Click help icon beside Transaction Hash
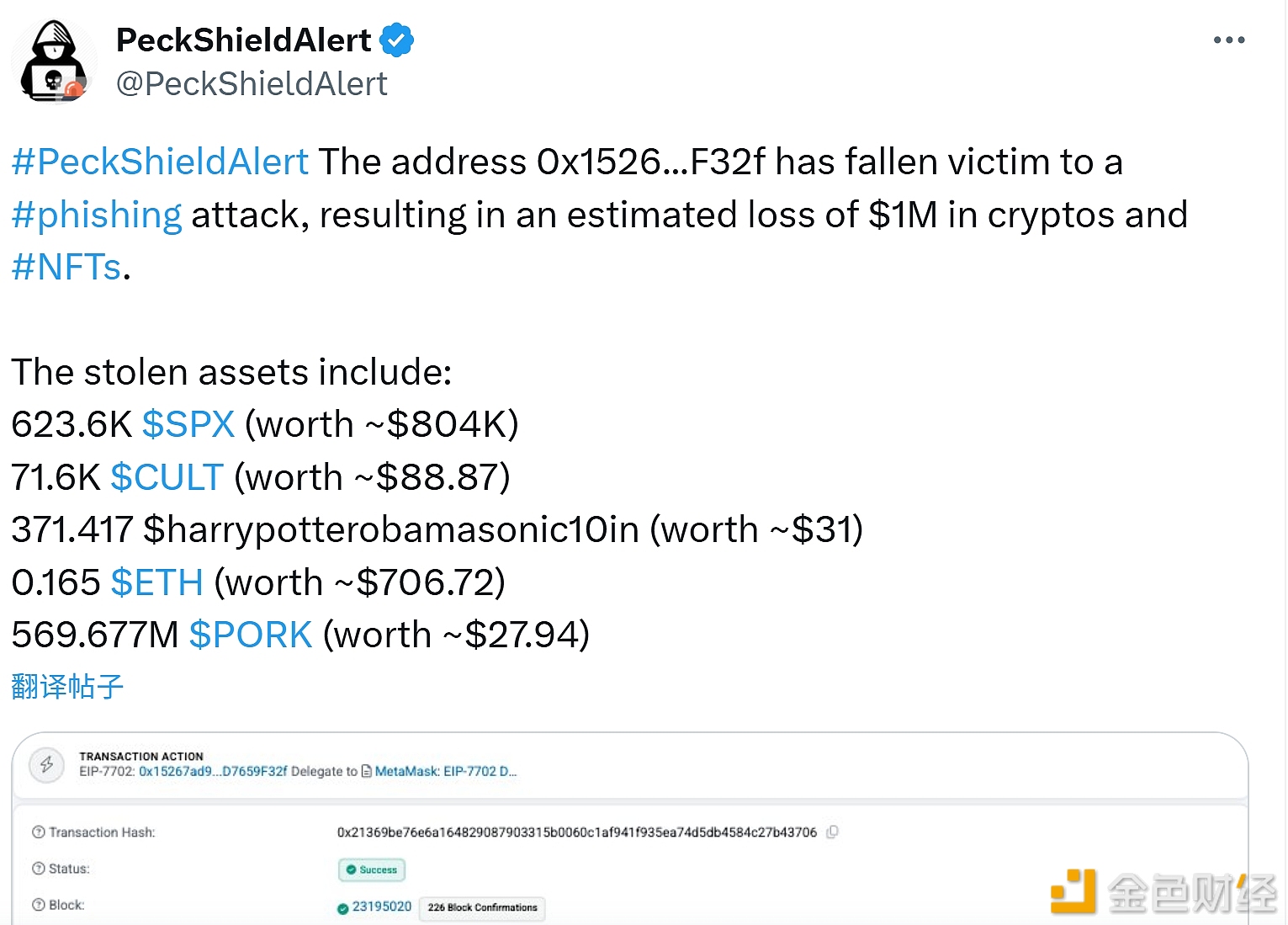The width and height of the screenshot is (1288, 925). click(x=38, y=832)
